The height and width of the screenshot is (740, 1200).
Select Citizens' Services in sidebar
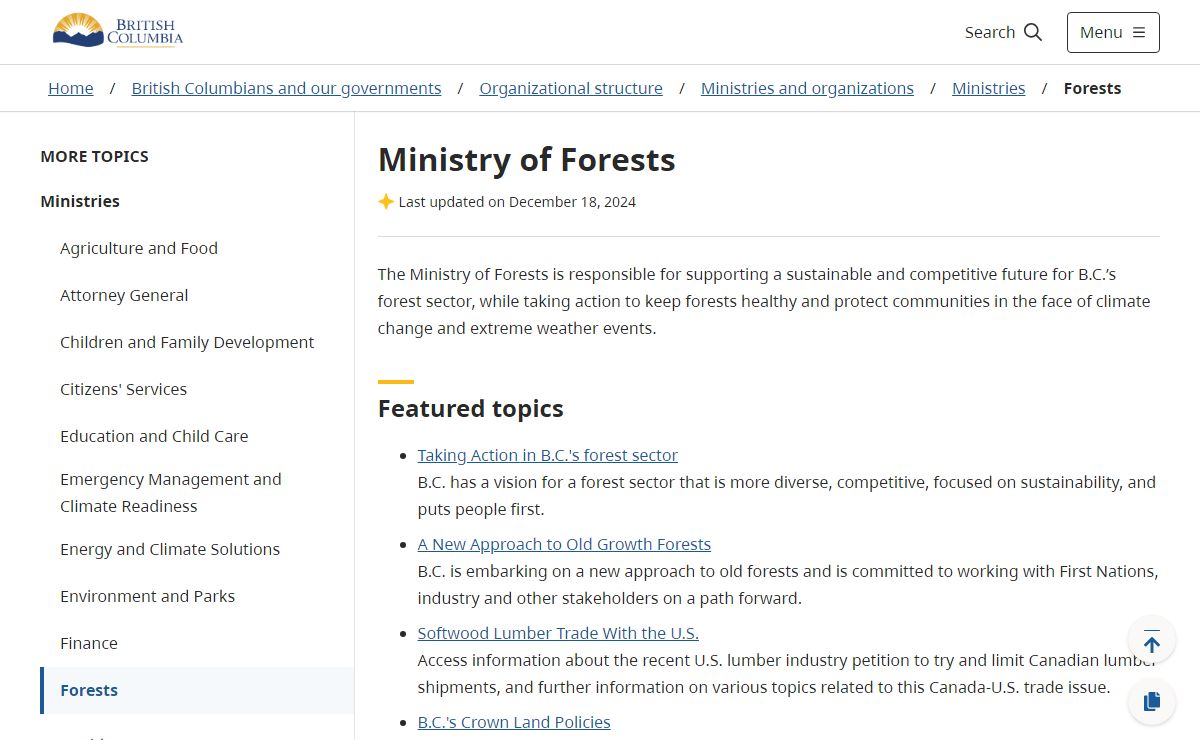[123, 389]
